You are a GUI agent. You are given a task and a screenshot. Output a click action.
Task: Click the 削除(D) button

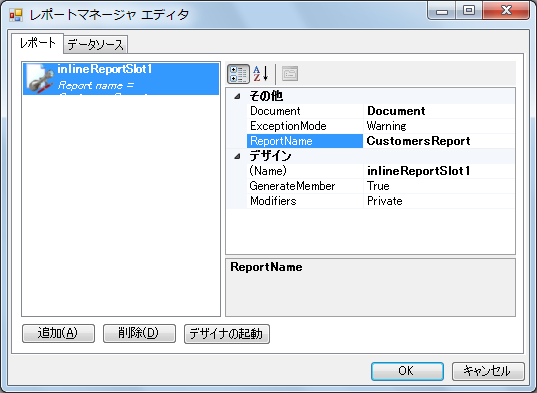[139, 333]
